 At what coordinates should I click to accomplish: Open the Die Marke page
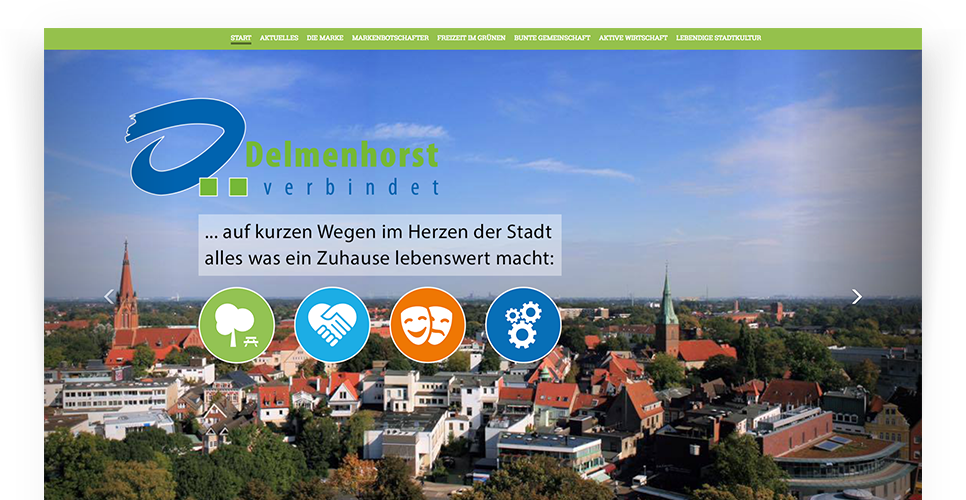coord(325,38)
